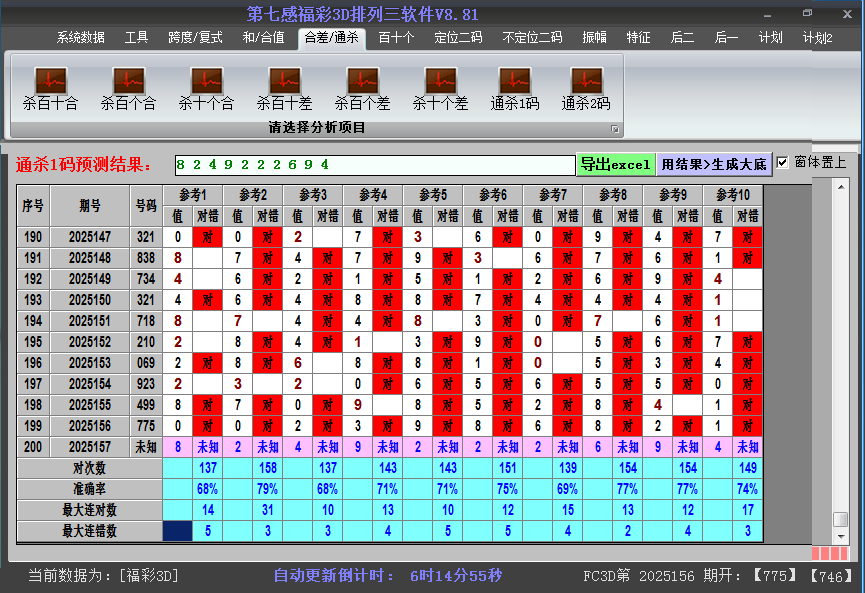Switch to the 定位二码 tab
The image size is (865, 593).
[458, 38]
